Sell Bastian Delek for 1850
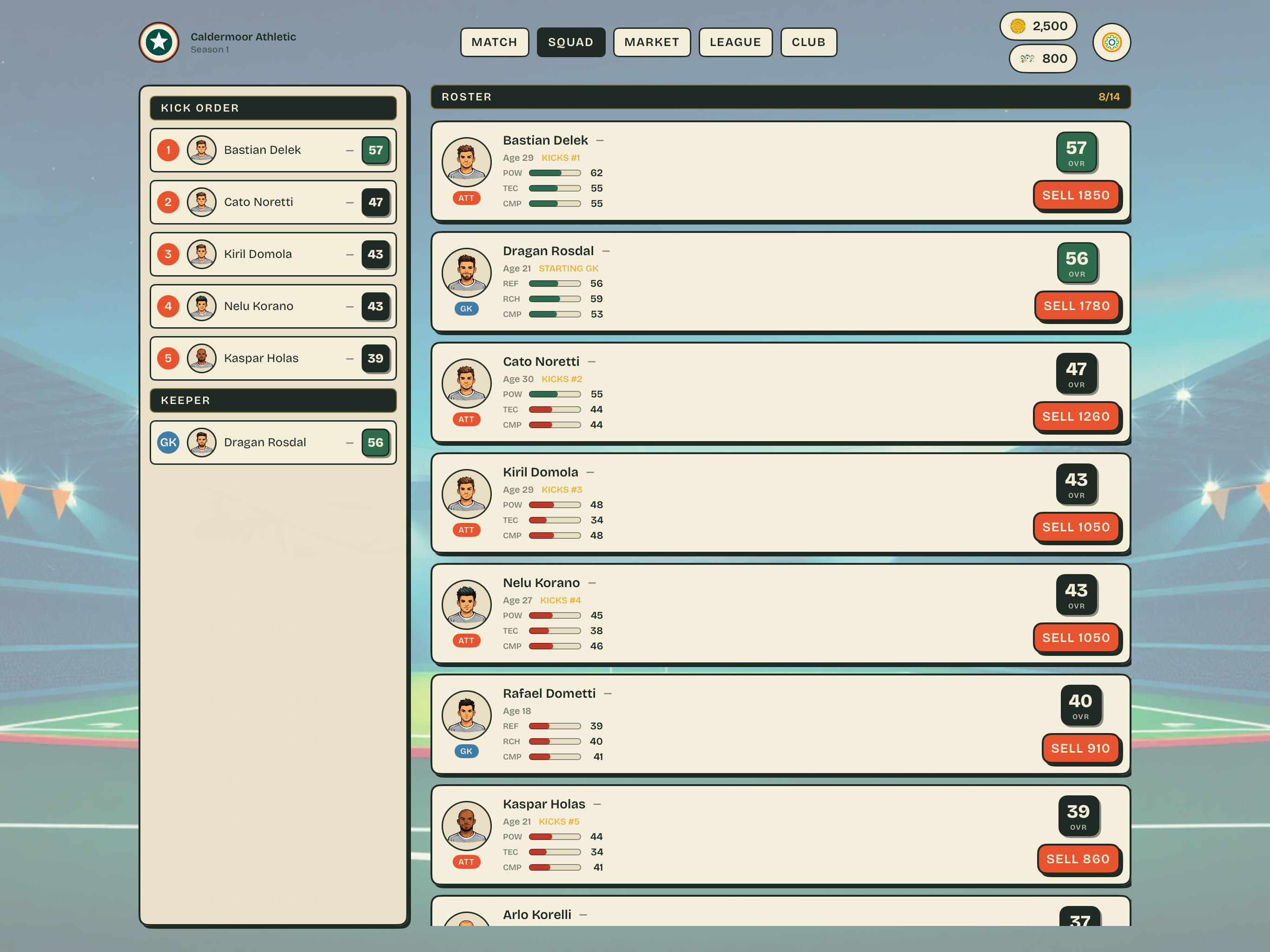1270x952 pixels. click(1076, 195)
